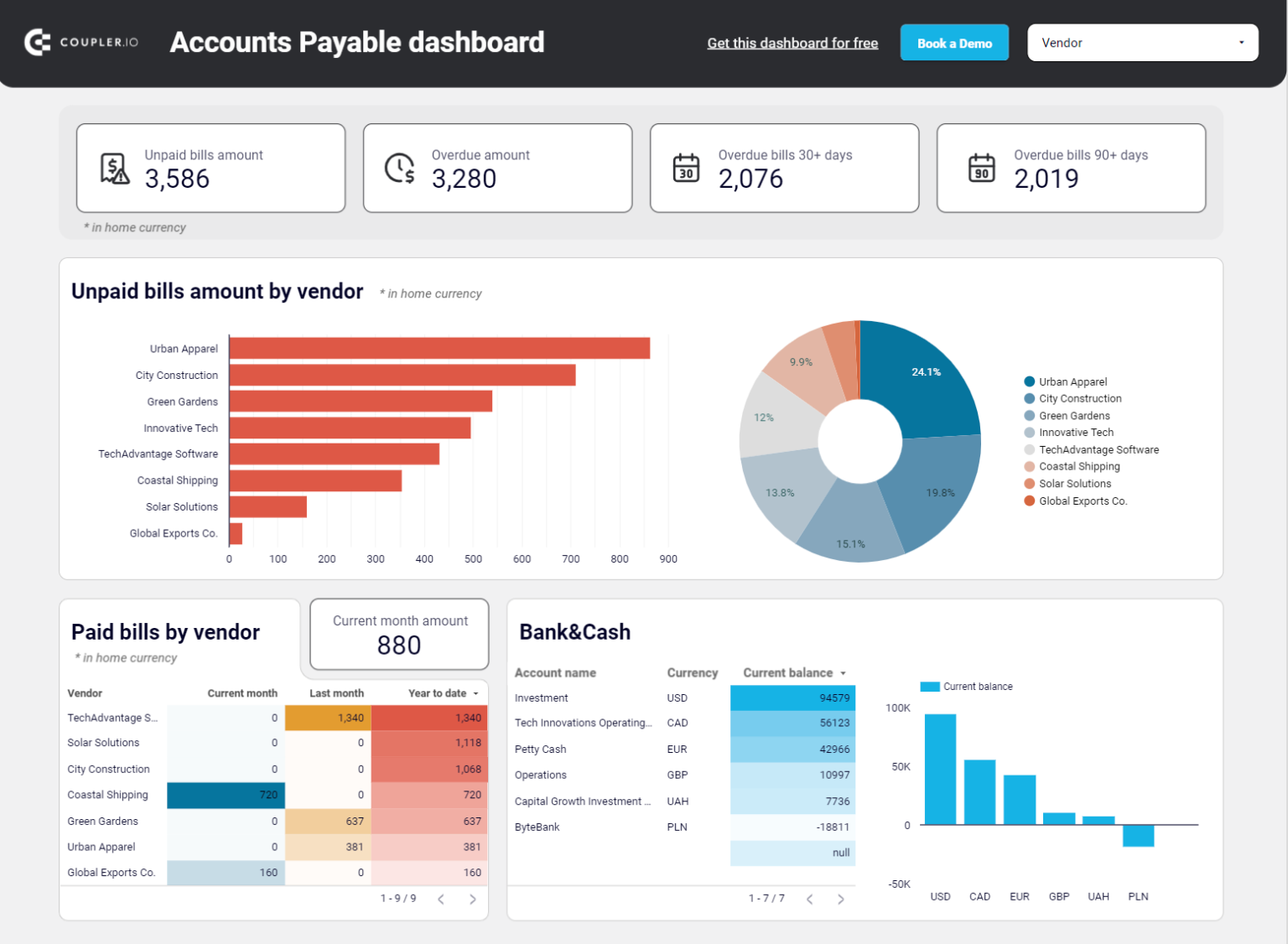
Task: Click the Global Exports Co. legend dot
Action: coord(1028,501)
